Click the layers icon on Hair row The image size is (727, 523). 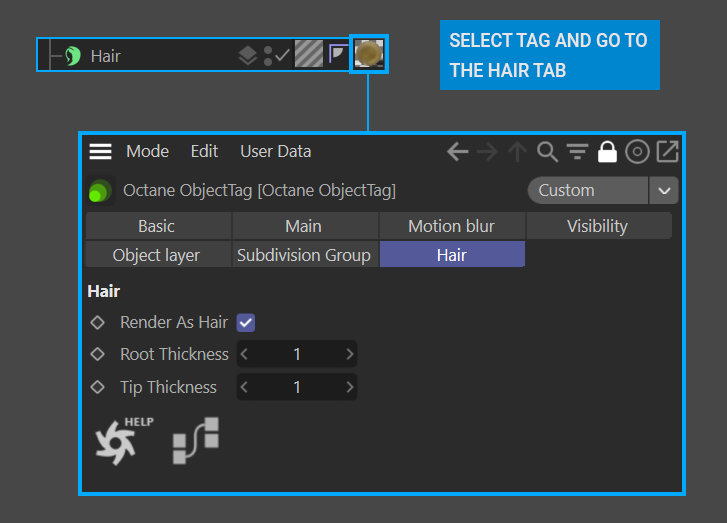[247, 56]
